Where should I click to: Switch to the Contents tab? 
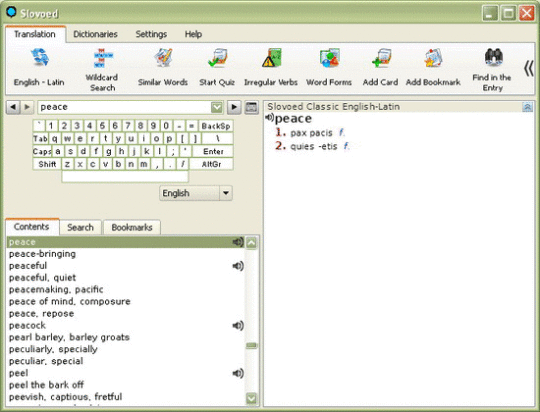32,227
